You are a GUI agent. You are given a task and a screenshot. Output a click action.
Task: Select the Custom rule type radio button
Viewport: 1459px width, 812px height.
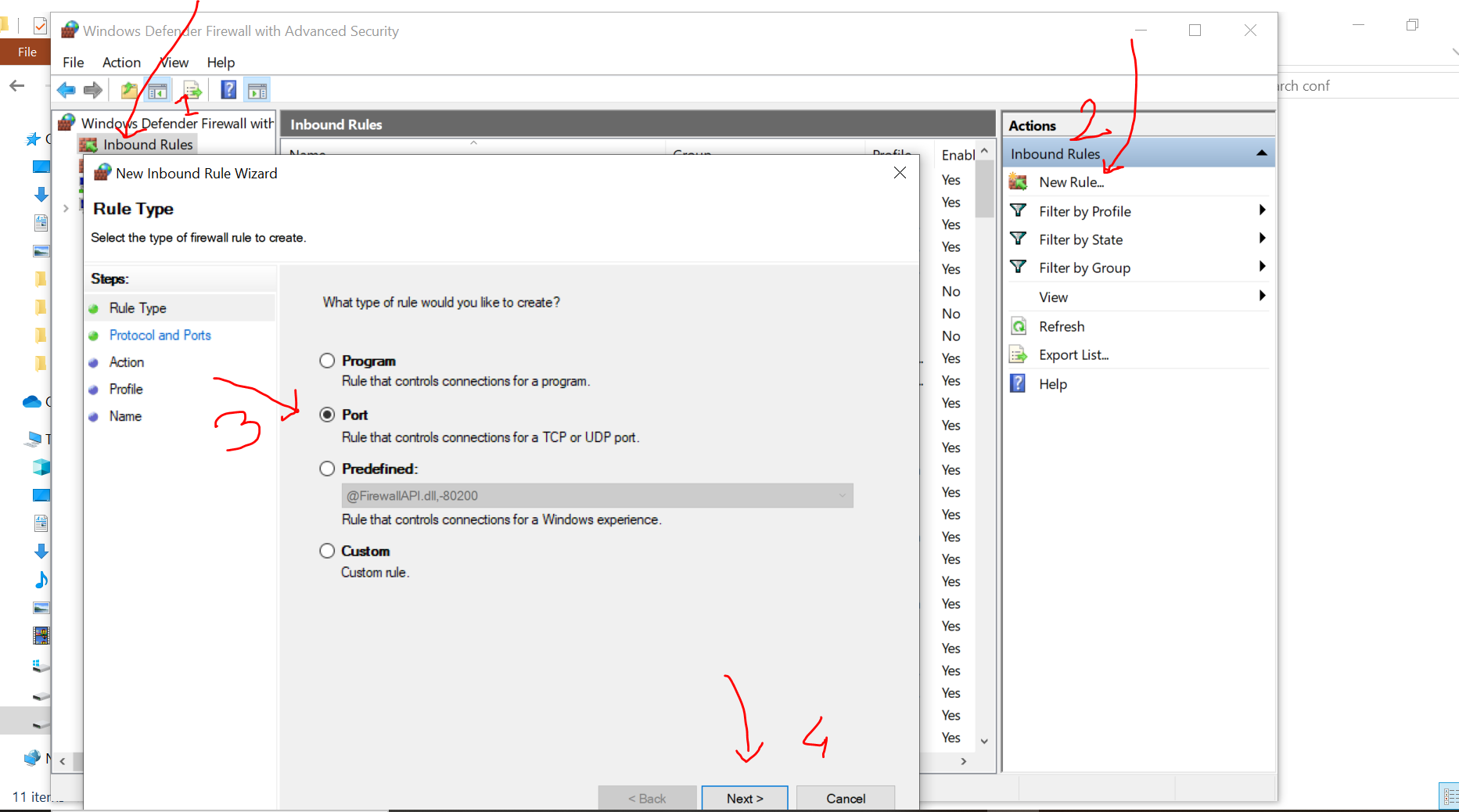pyautogui.click(x=327, y=551)
